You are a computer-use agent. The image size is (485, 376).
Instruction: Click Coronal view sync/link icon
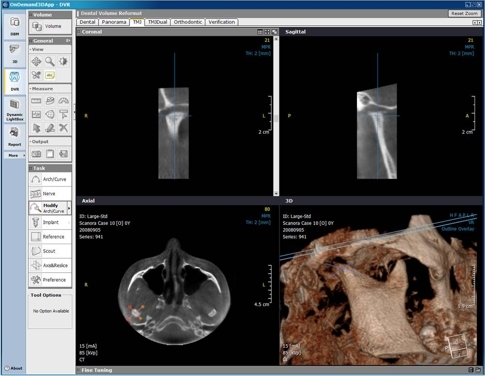tap(274, 32)
